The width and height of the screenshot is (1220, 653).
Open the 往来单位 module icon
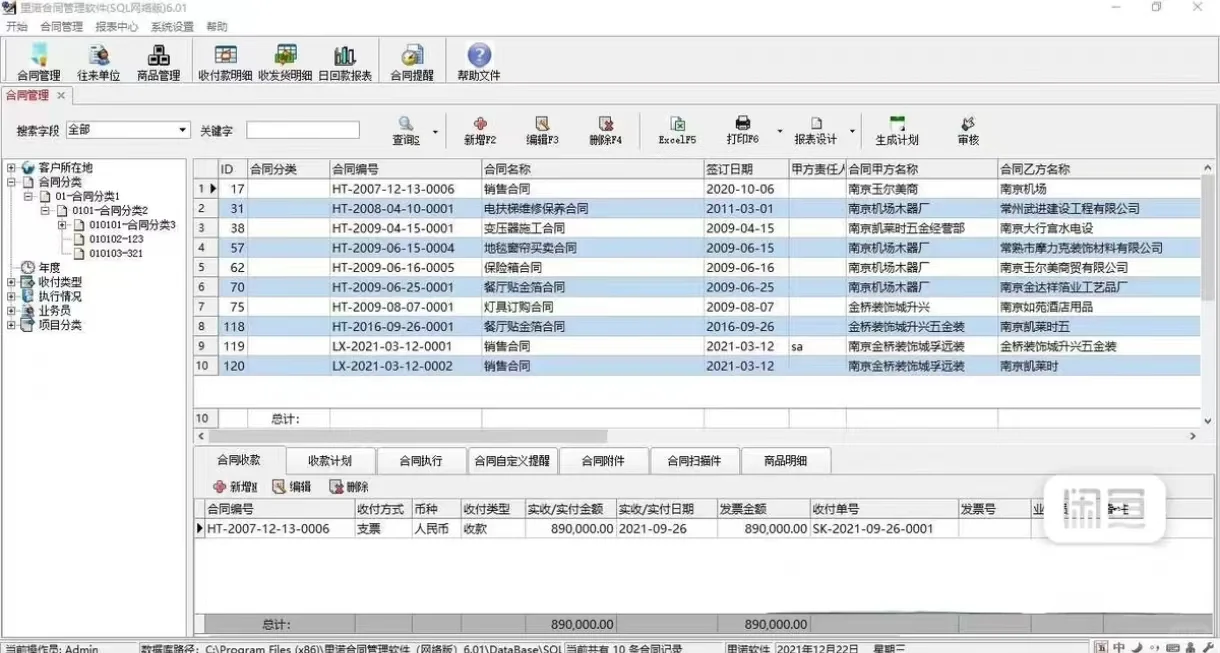[97, 61]
